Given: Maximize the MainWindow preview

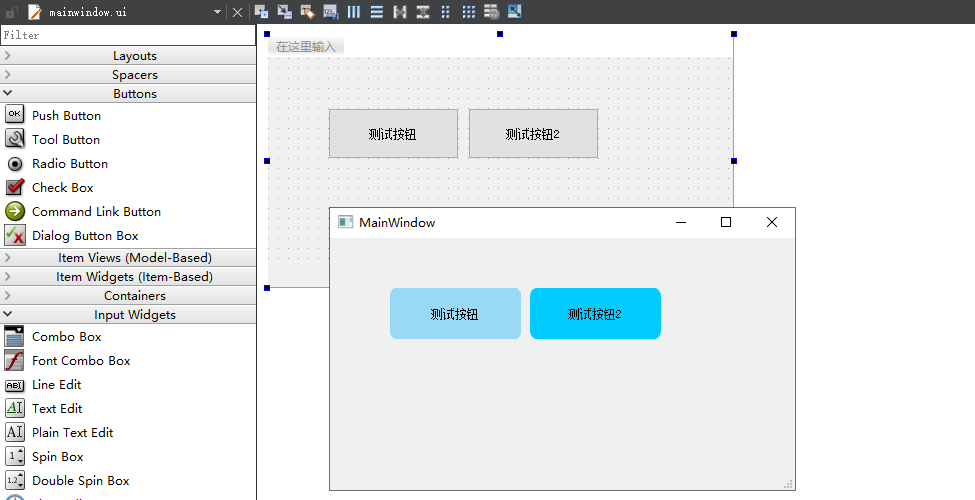Looking at the screenshot, I should (x=726, y=222).
